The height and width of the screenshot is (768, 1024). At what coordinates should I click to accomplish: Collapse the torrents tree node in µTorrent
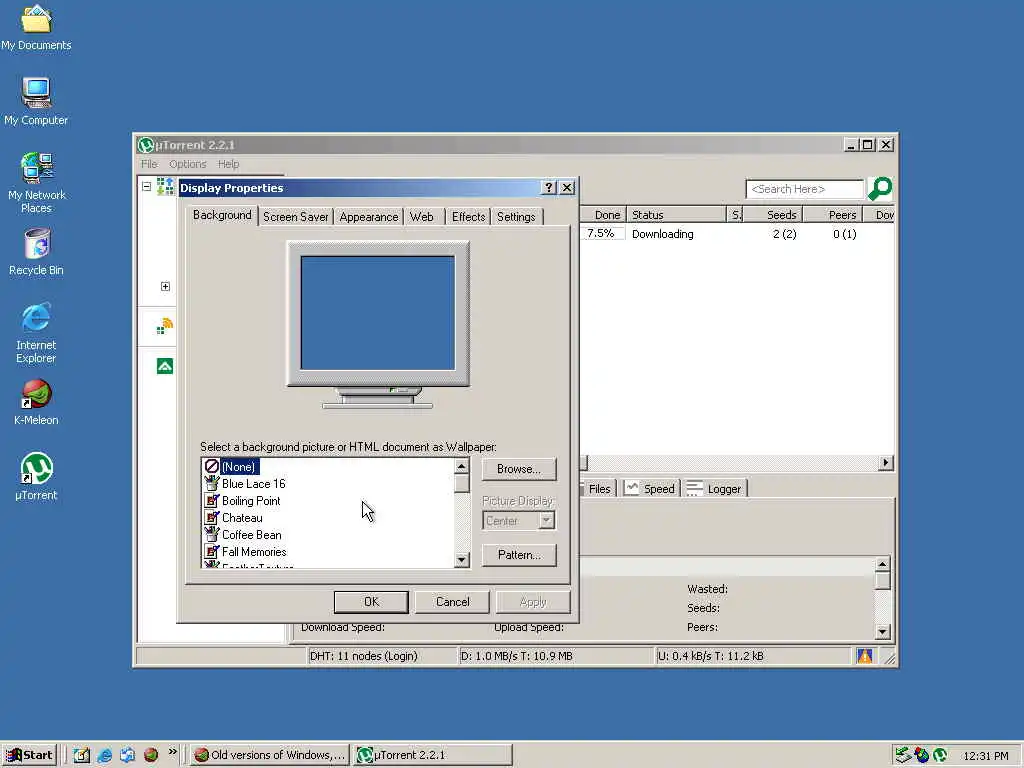(146, 187)
